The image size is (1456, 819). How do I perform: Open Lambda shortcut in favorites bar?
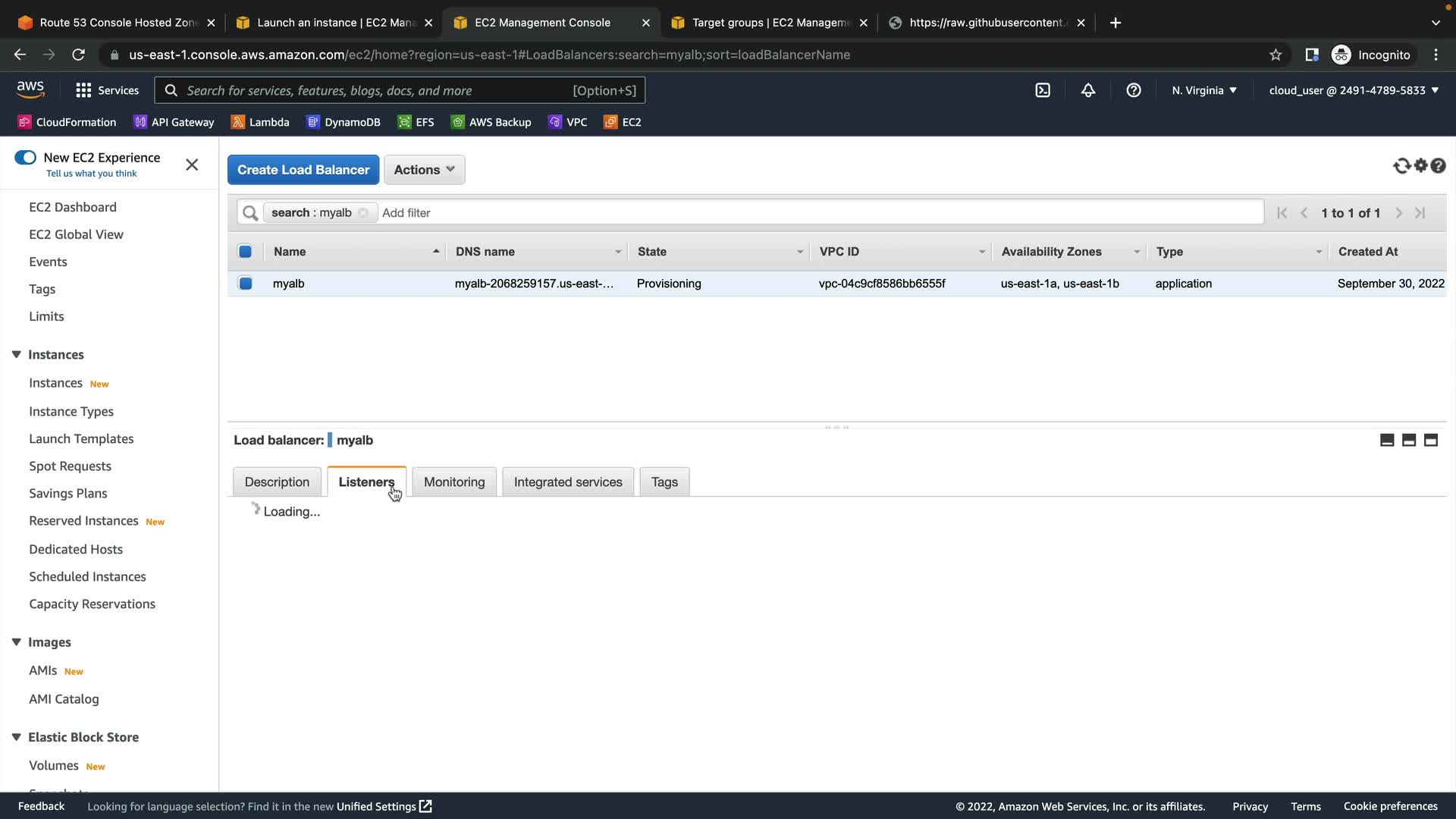point(260,122)
